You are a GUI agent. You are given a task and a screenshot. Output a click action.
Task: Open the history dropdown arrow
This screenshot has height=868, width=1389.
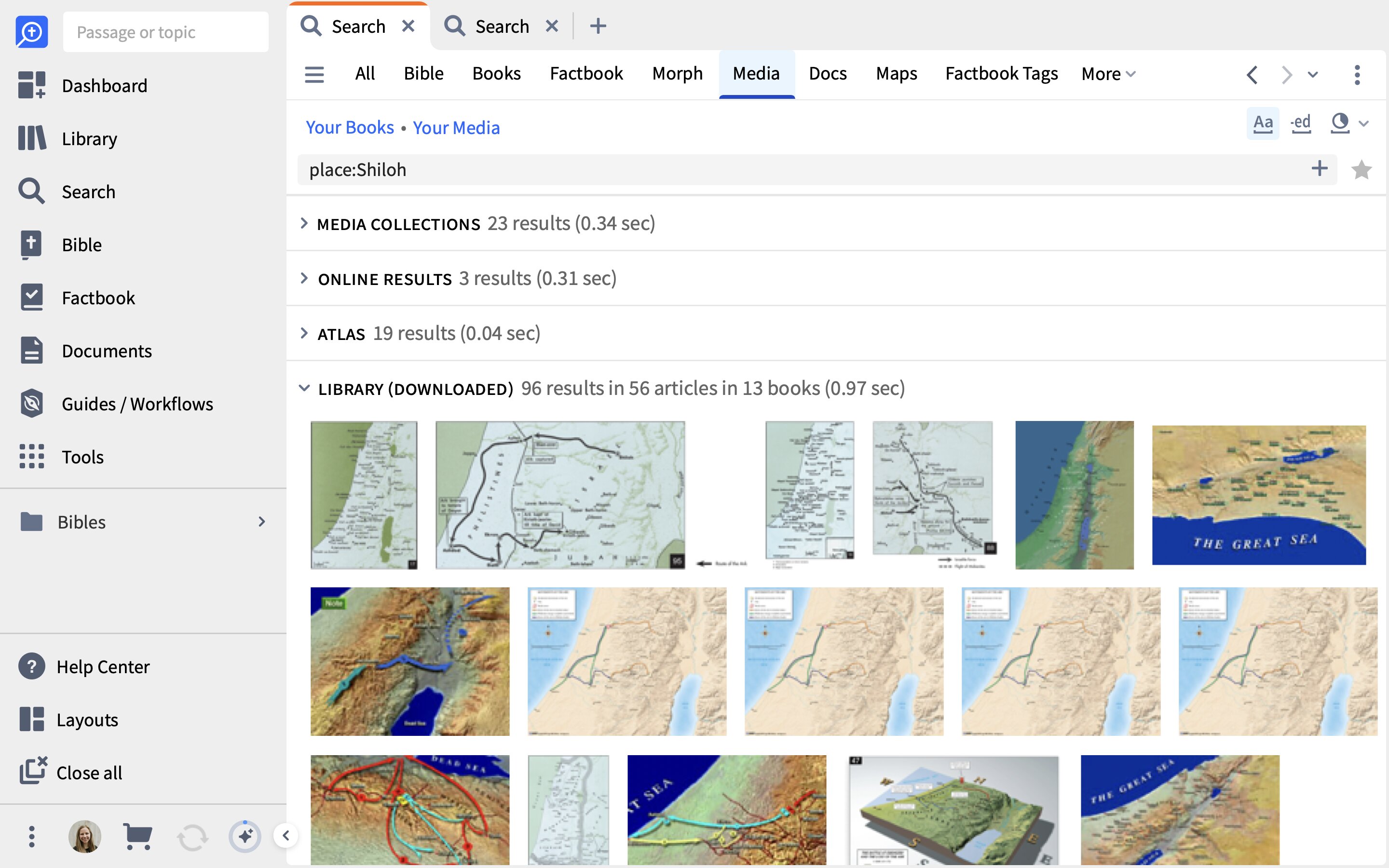1313,75
